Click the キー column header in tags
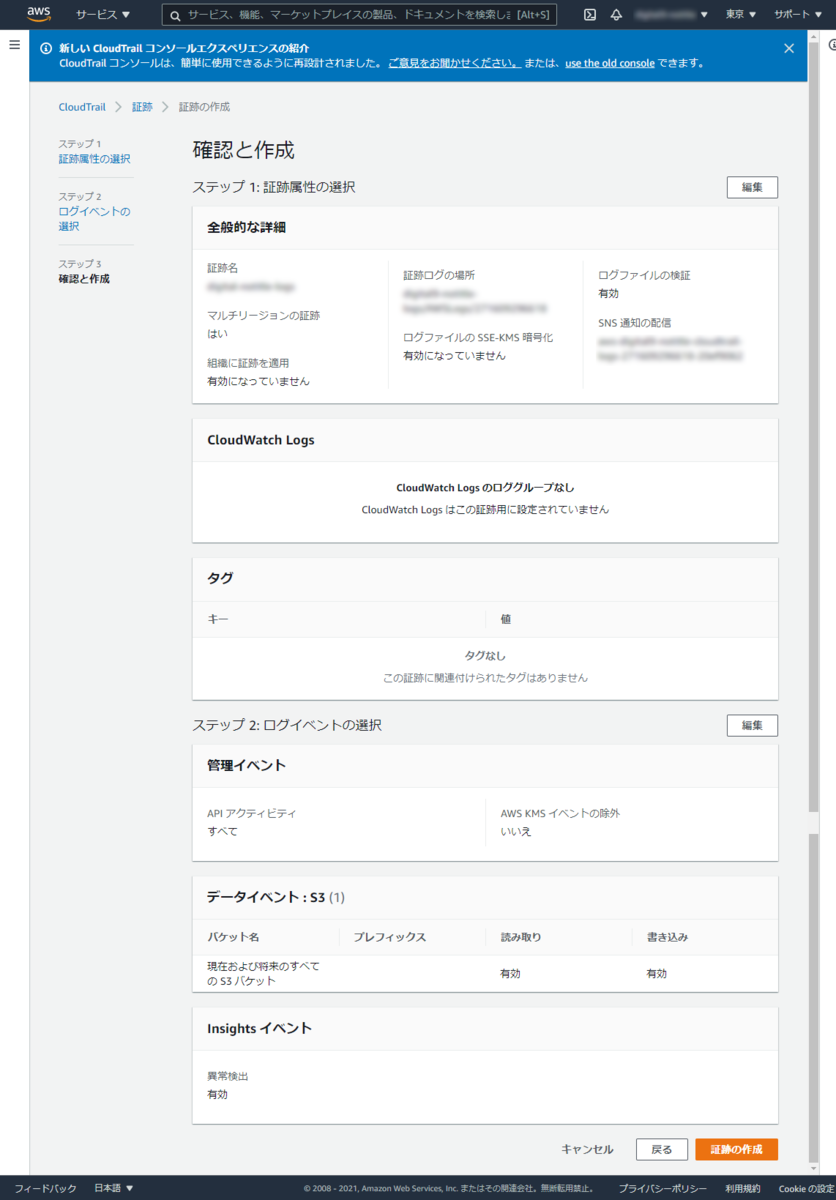Viewport: 836px width, 1200px height. coord(218,619)
